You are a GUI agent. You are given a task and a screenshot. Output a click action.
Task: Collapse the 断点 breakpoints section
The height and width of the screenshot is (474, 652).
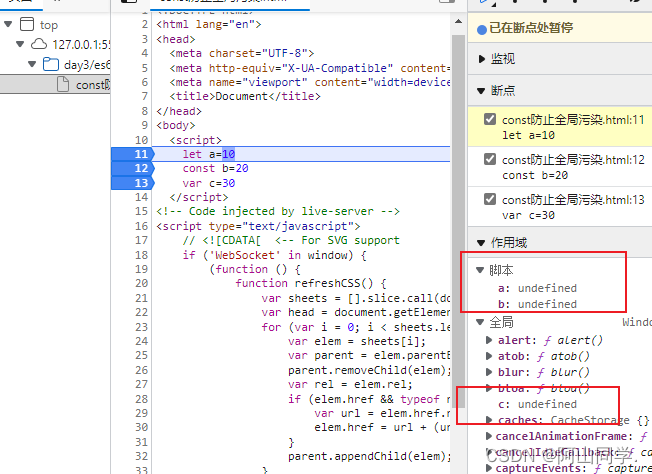pyautogui.click(x=481, y=91)
